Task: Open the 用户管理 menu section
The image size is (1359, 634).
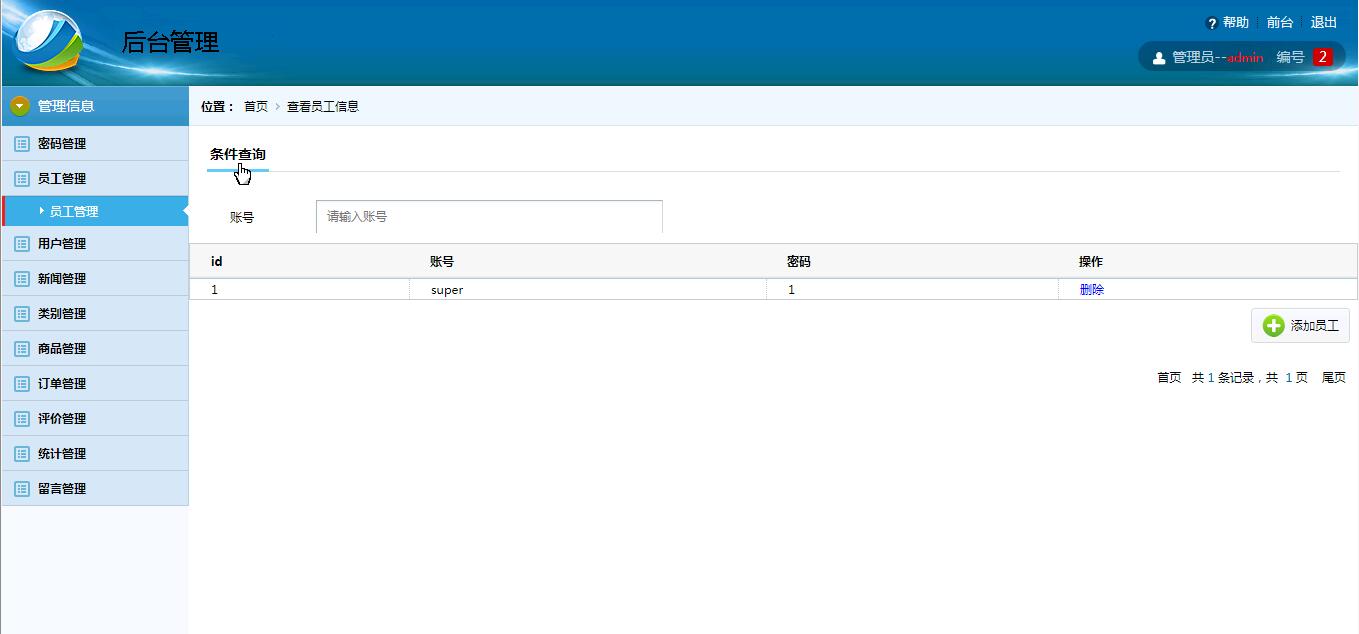Action: (x=95, y=244)
